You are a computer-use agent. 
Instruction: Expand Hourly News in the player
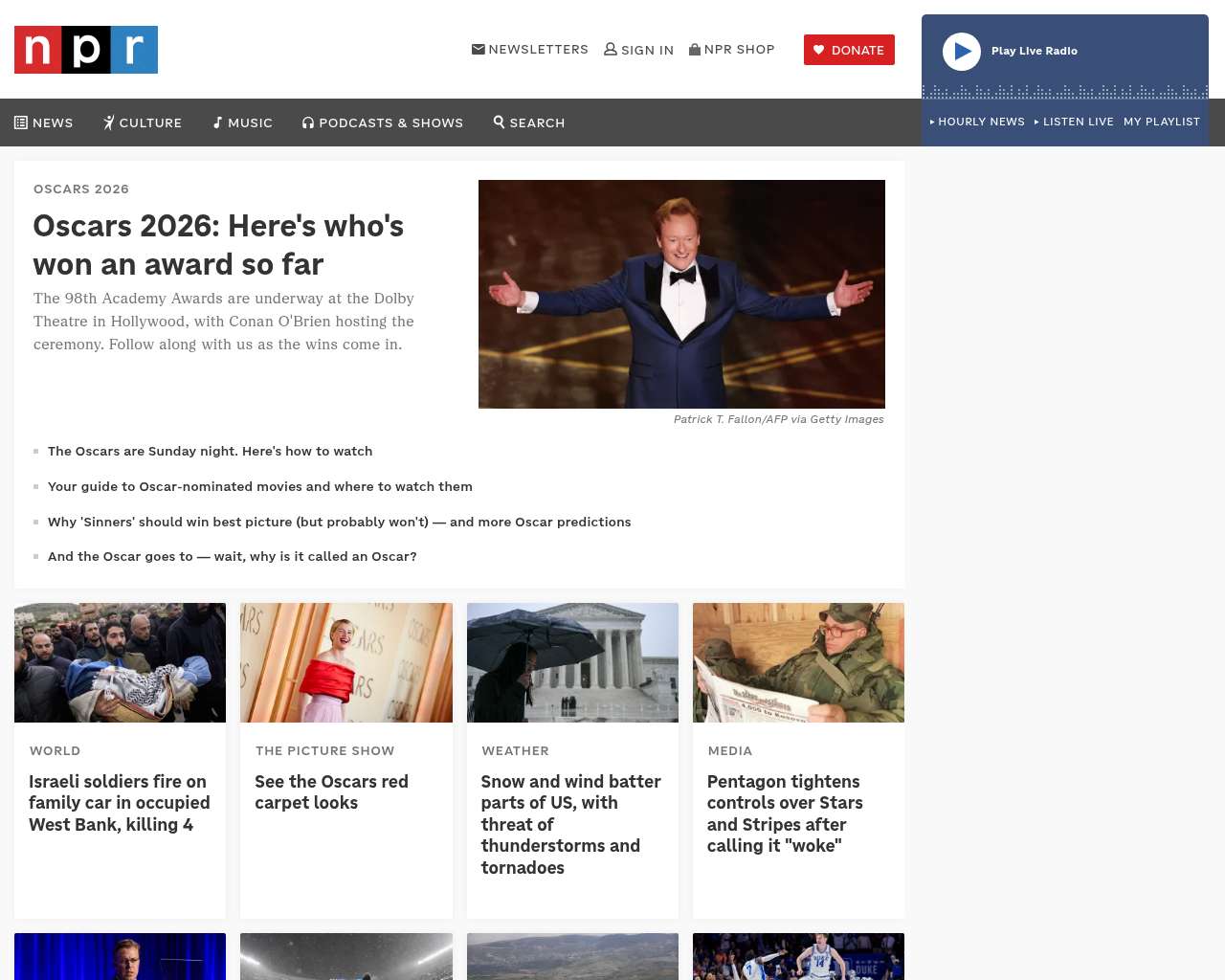[977, 122]
